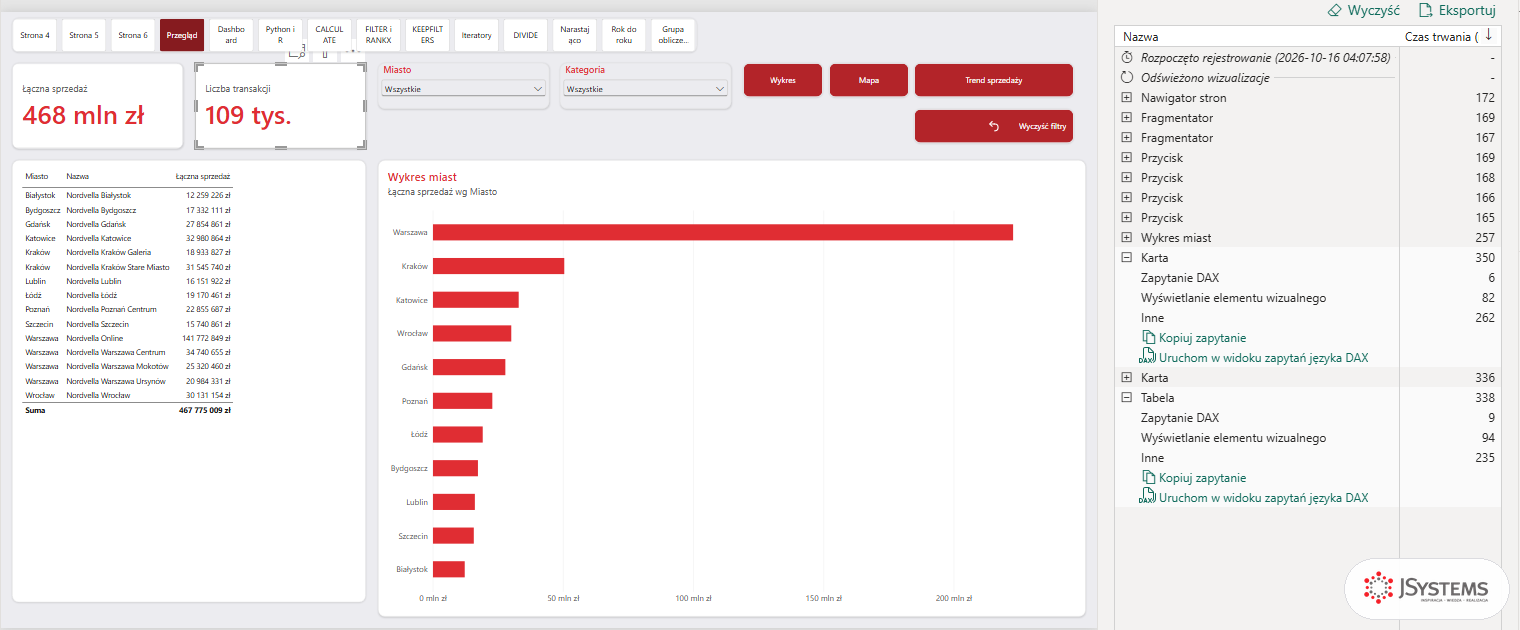Open the Python i R page tab

(x=280, y=35)
